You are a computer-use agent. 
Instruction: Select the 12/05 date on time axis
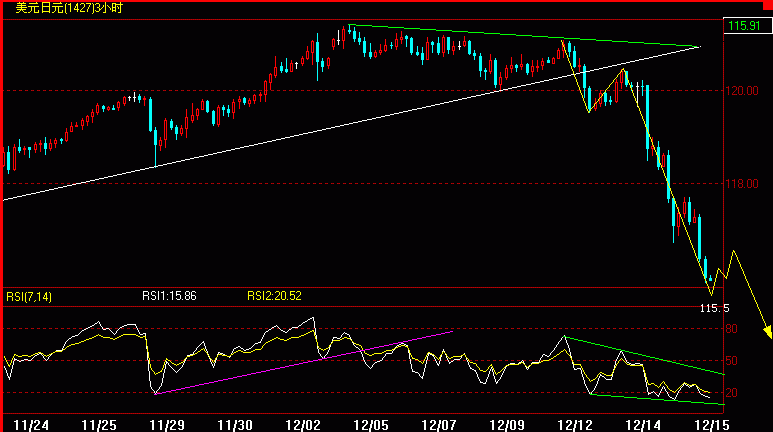point(371,425)
